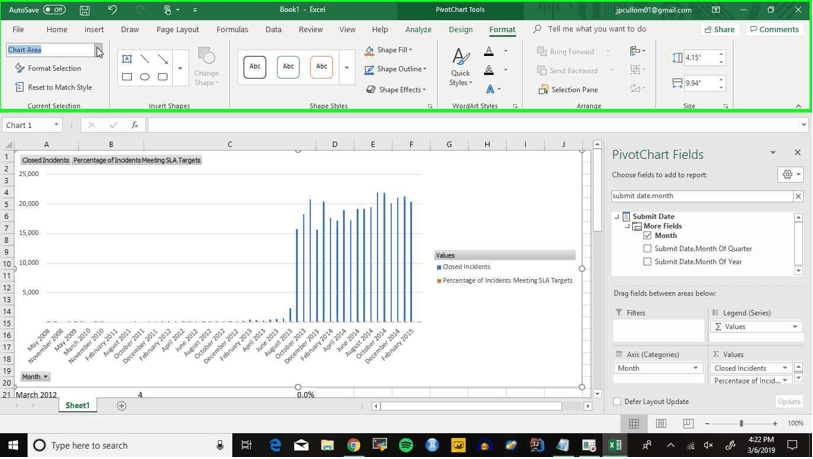Collapse the More Fields node
This screenshot has width=813, height=459.
click(x=627, y=226)
